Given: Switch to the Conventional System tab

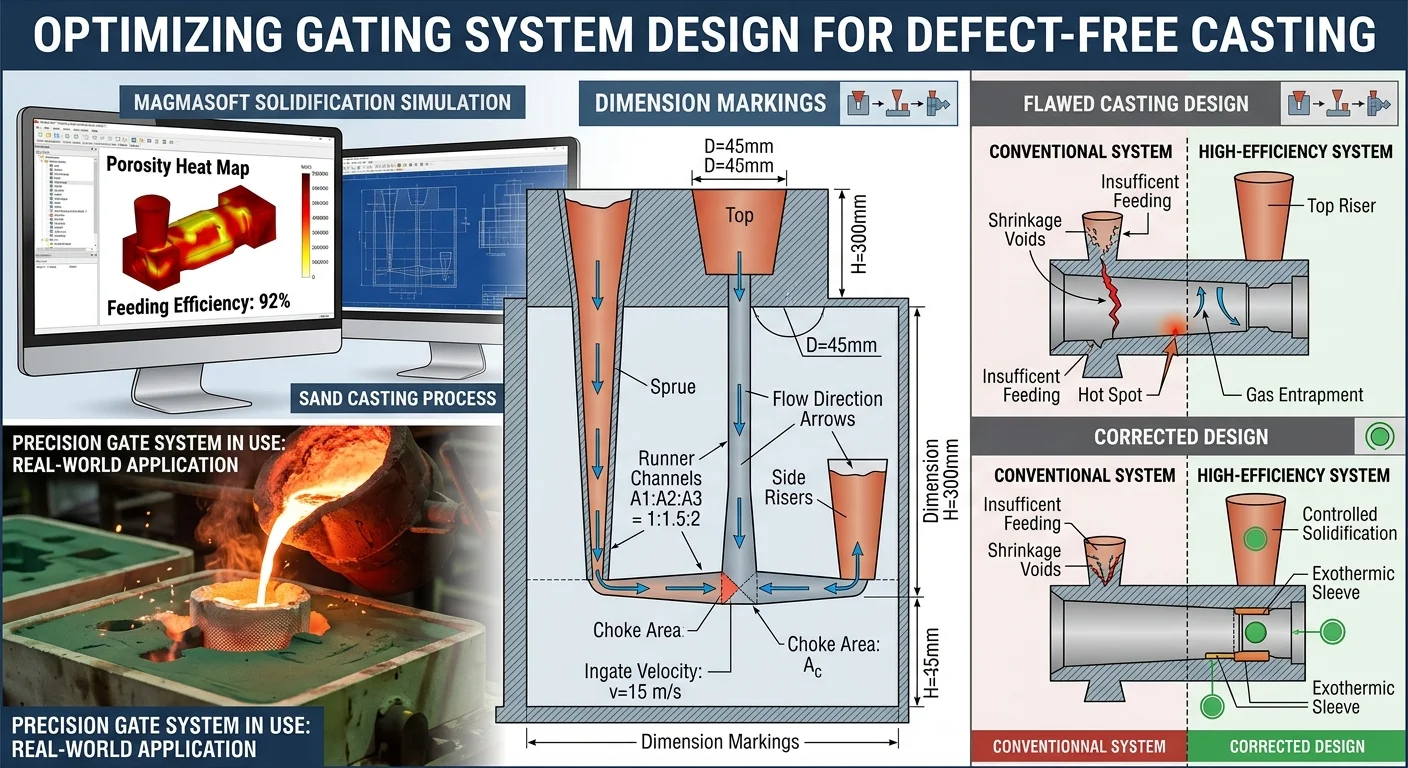Looking at the screenshot, I should coord(1078,746).
